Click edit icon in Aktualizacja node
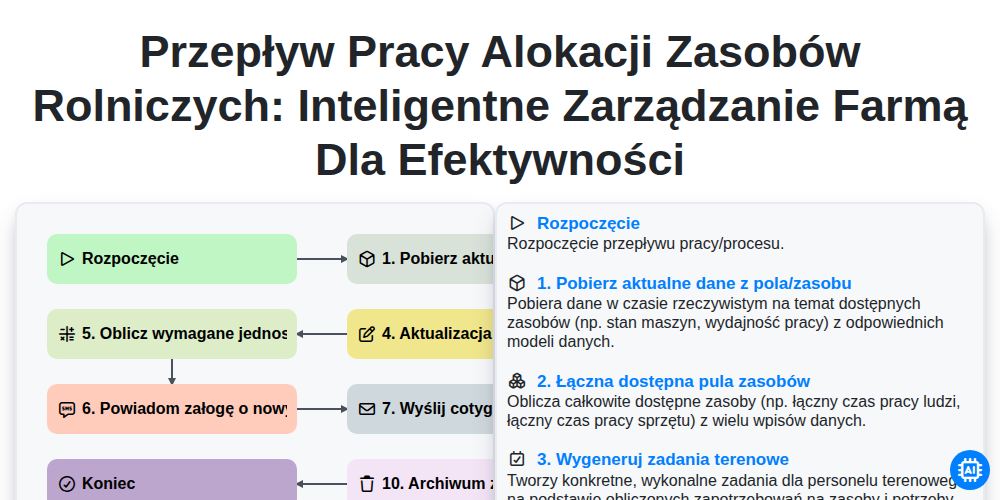The width and height of the screenshot is (1000, 500). (x=367, y=334)
